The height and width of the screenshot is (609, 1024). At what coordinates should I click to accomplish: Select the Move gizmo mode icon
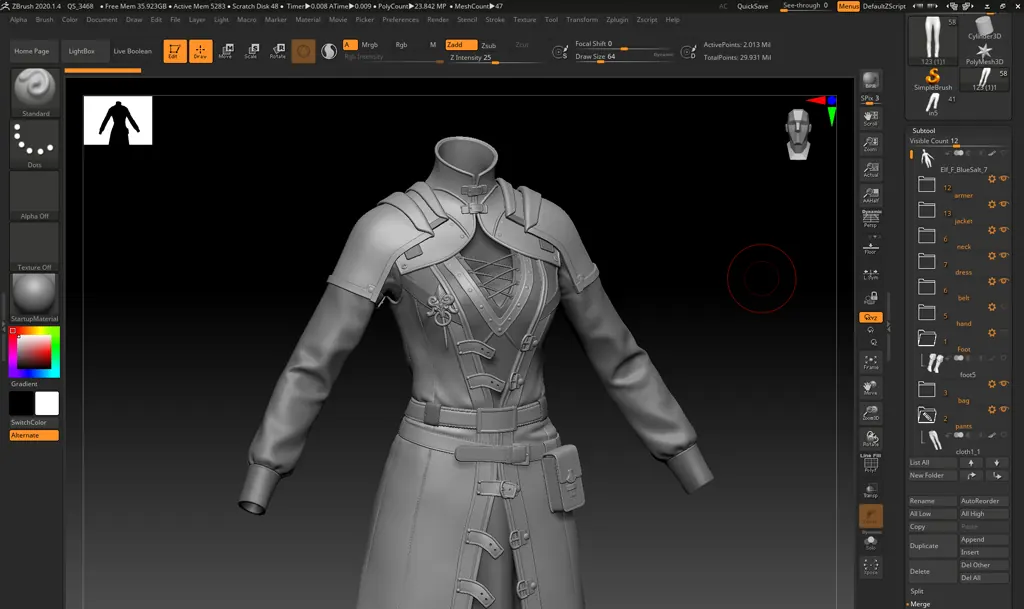(226, 51)
